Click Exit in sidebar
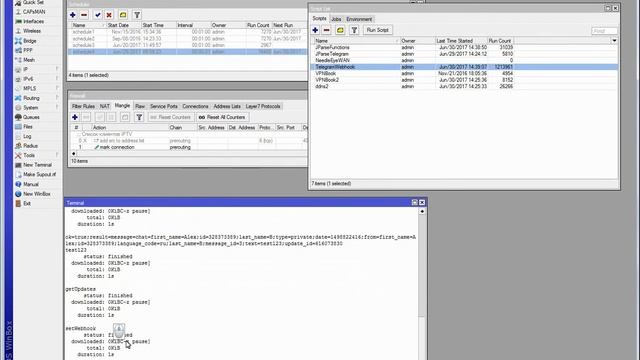 [x=27, y=203]
